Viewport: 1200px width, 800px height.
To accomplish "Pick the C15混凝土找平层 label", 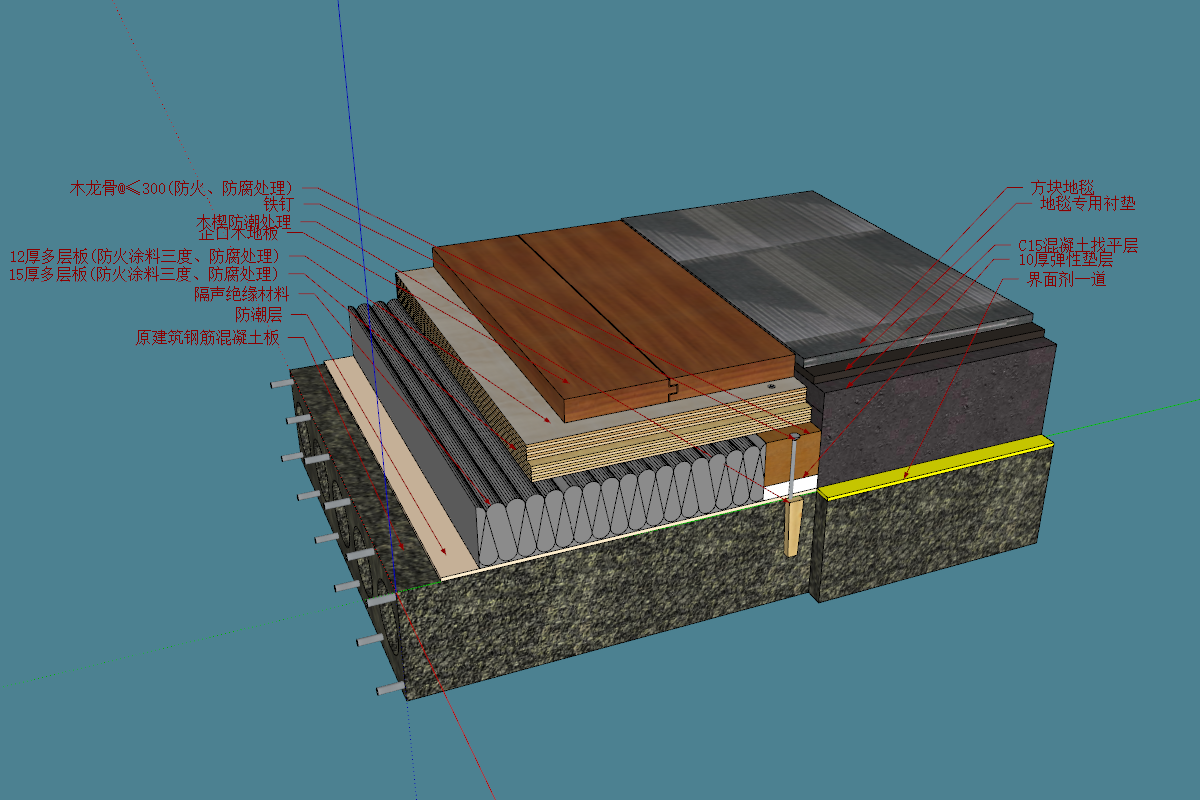I will [x=1078, y=245].
